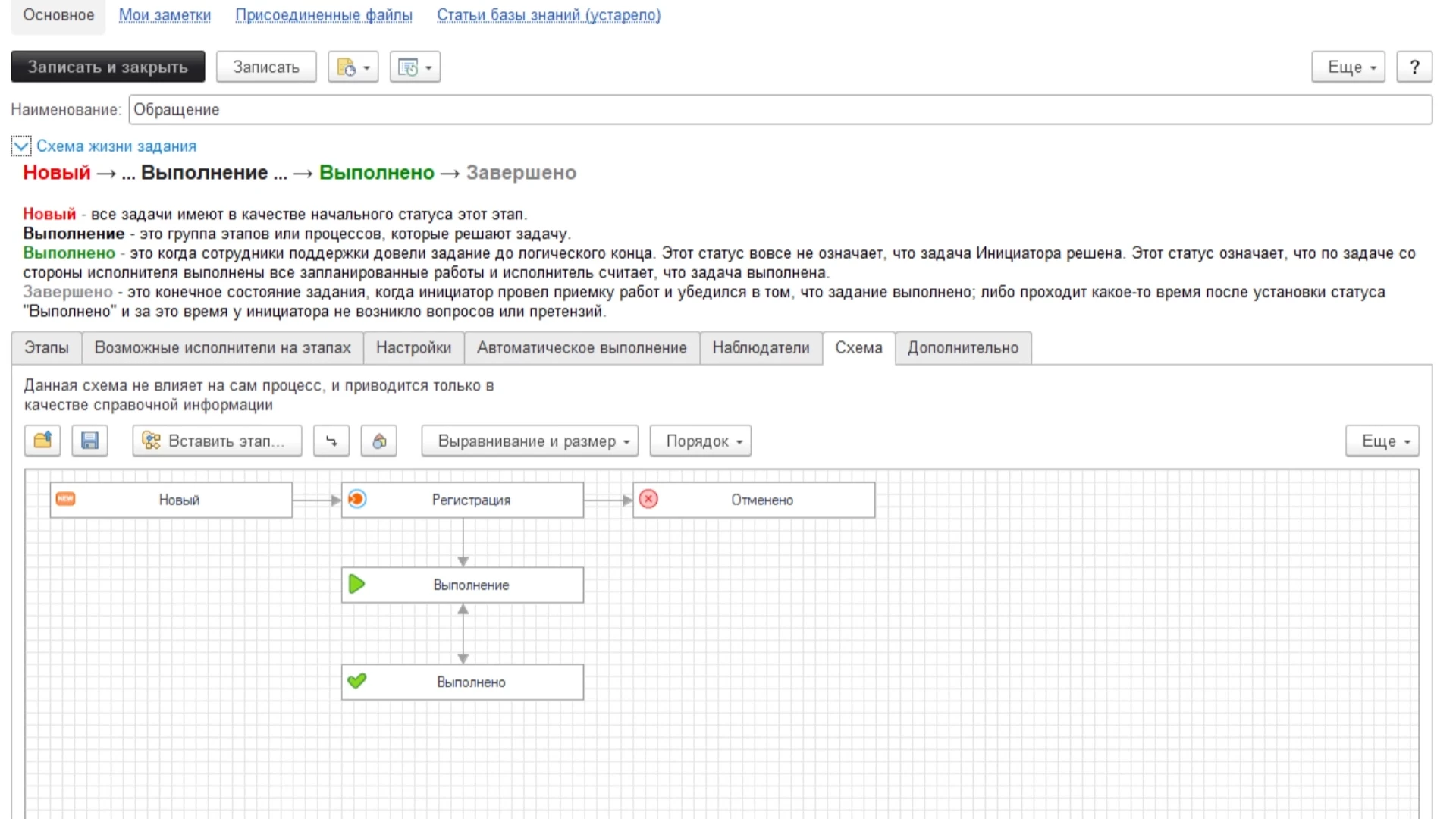Expand the top Еще menu
The height and width of the screenshot is (819, 1456).
pos(1348,67)
